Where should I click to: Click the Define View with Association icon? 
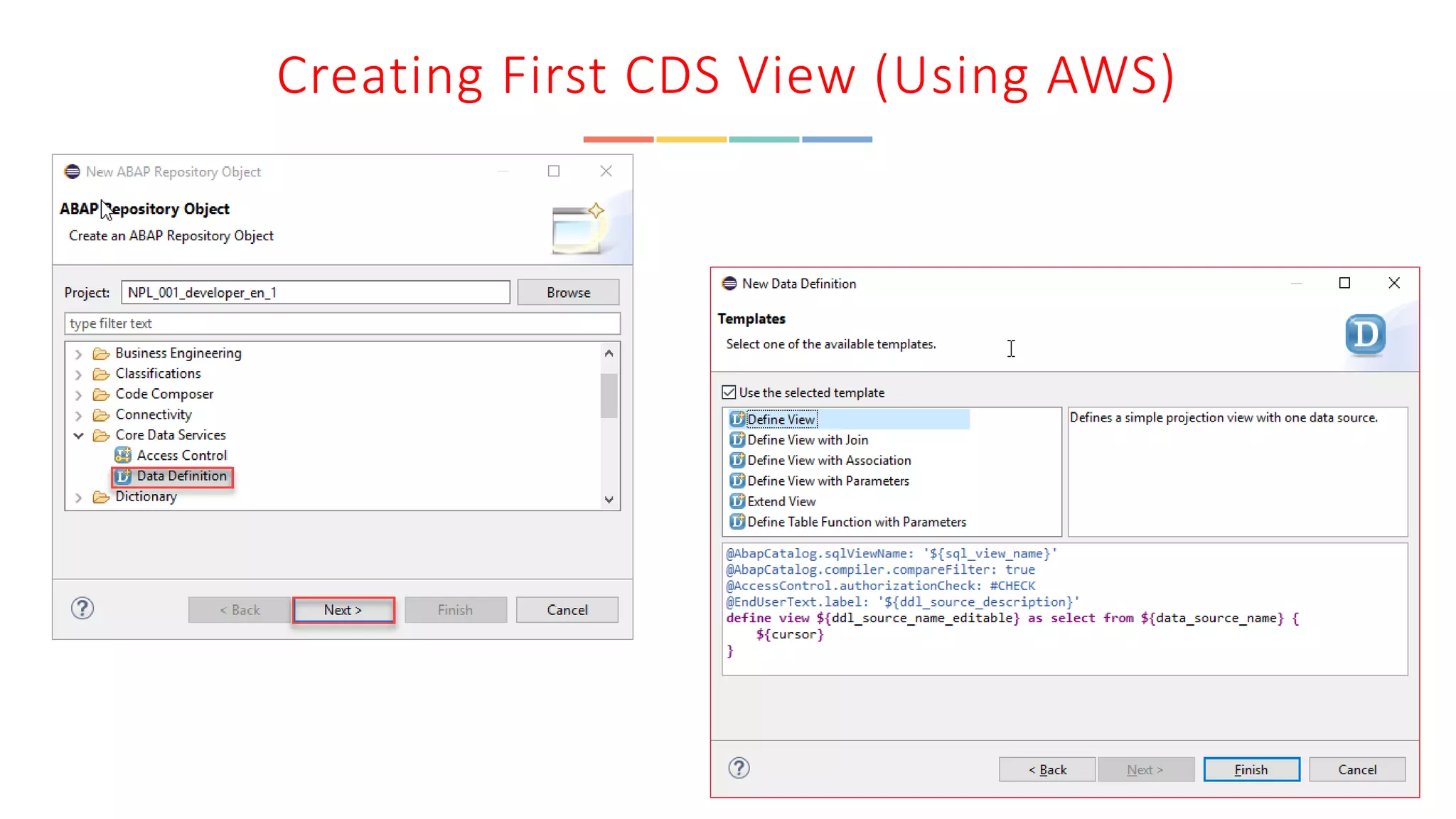(737, 461)
